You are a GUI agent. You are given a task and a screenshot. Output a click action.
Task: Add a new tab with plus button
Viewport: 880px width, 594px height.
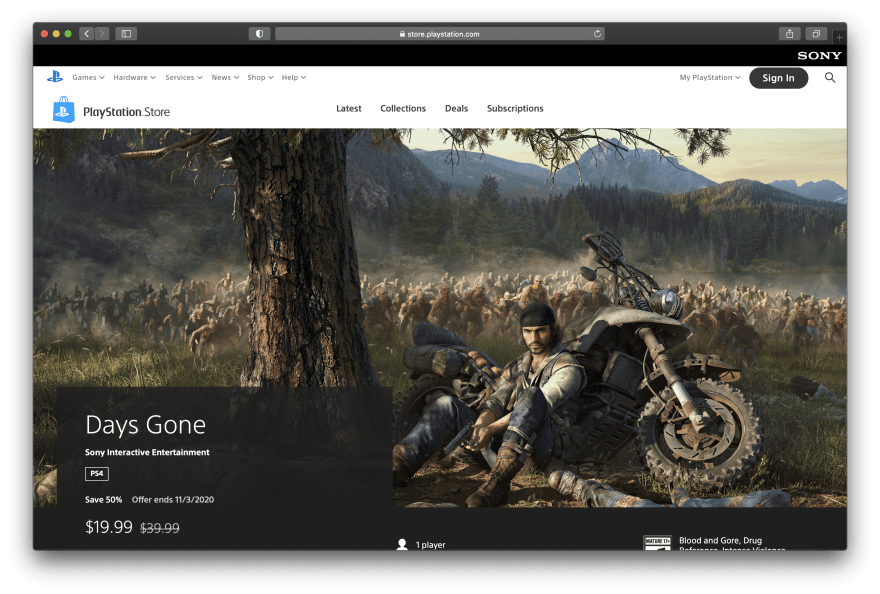click(x=839, y=37)
